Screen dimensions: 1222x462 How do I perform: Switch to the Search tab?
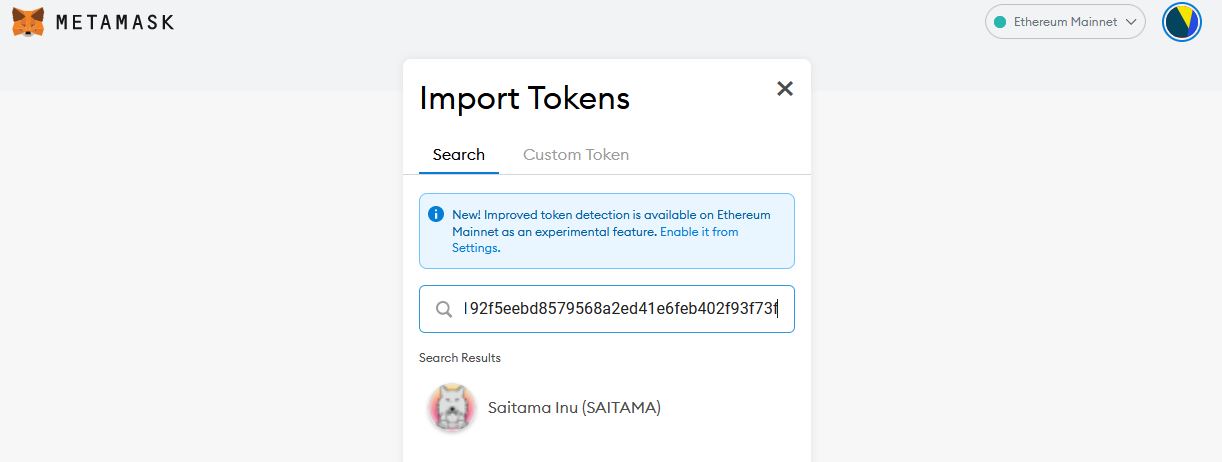[458, 155]
